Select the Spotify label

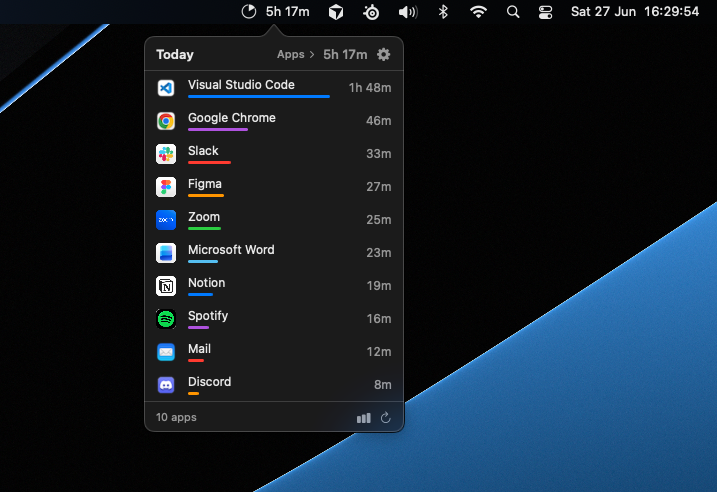[x=208, y=316]
